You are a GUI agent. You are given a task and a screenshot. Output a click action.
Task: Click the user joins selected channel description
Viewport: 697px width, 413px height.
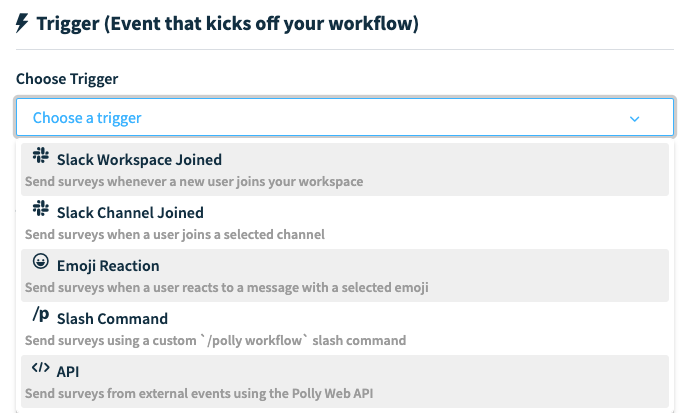pos(175,235)
